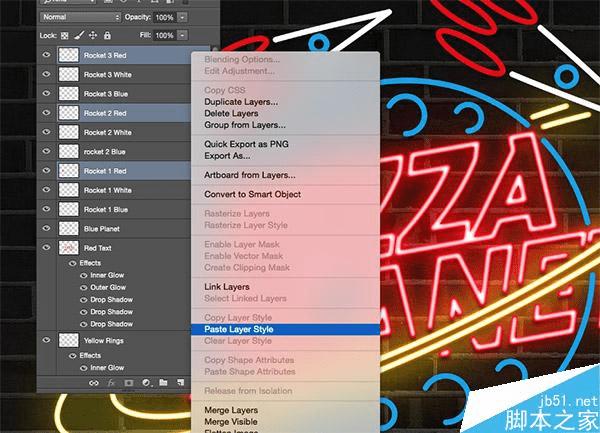Toggle Outer Glow effect eye

coord(83,288)
